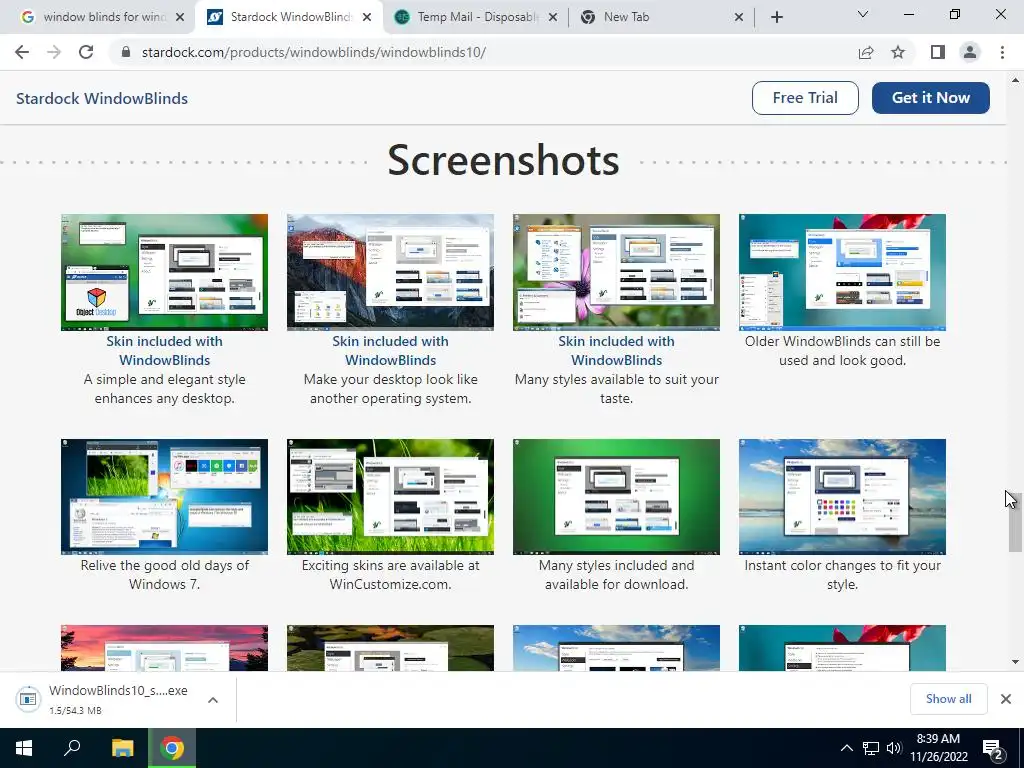Screen dimensions: 1024x768
Task: Open the Windows 7 style screenshot thumbnail
Action: [x=165, y=496]
